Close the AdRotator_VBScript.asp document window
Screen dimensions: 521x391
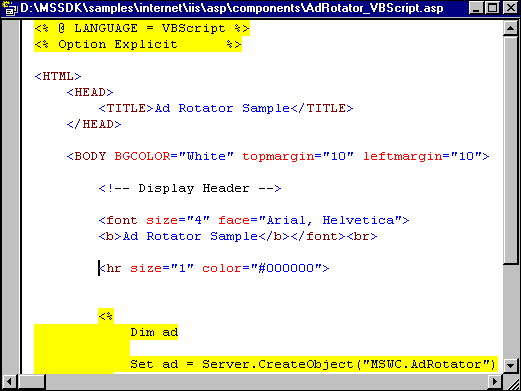(x=510, y=8)
